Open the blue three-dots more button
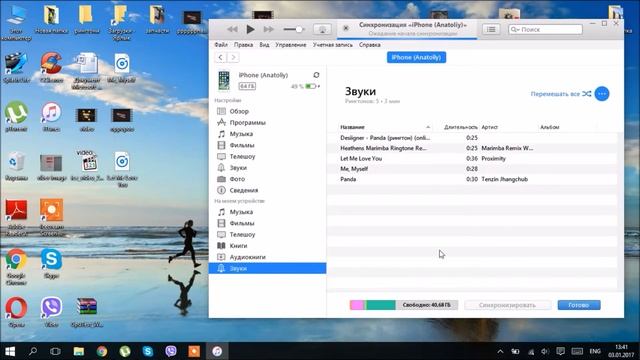This screenshot has width=640, height=360. (x=602, y=94)
